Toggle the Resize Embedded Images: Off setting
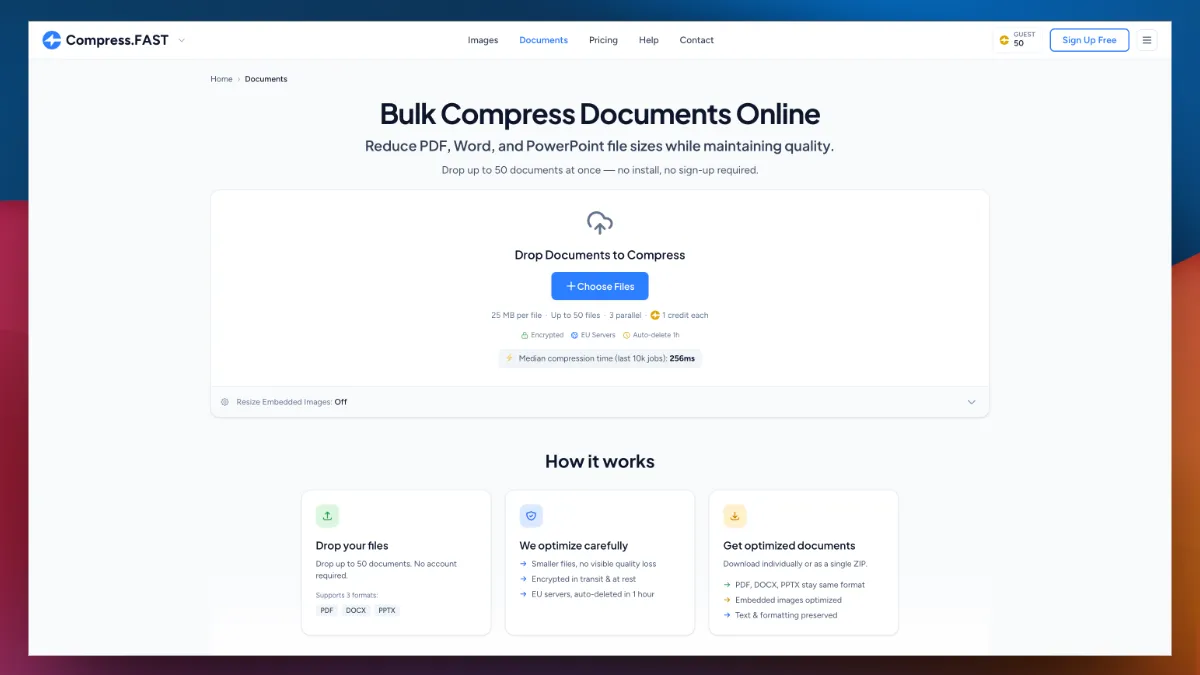 click(x=292, y=402)
